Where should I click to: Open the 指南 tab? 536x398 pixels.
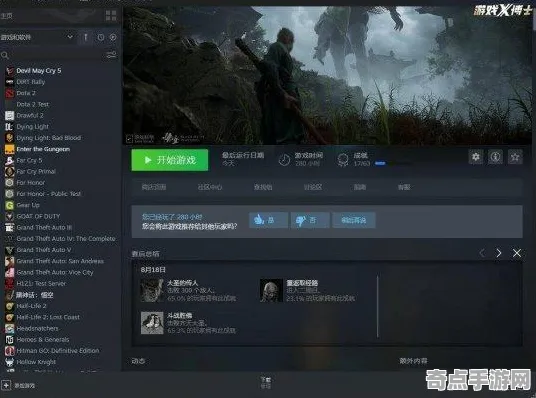[360, 187]
